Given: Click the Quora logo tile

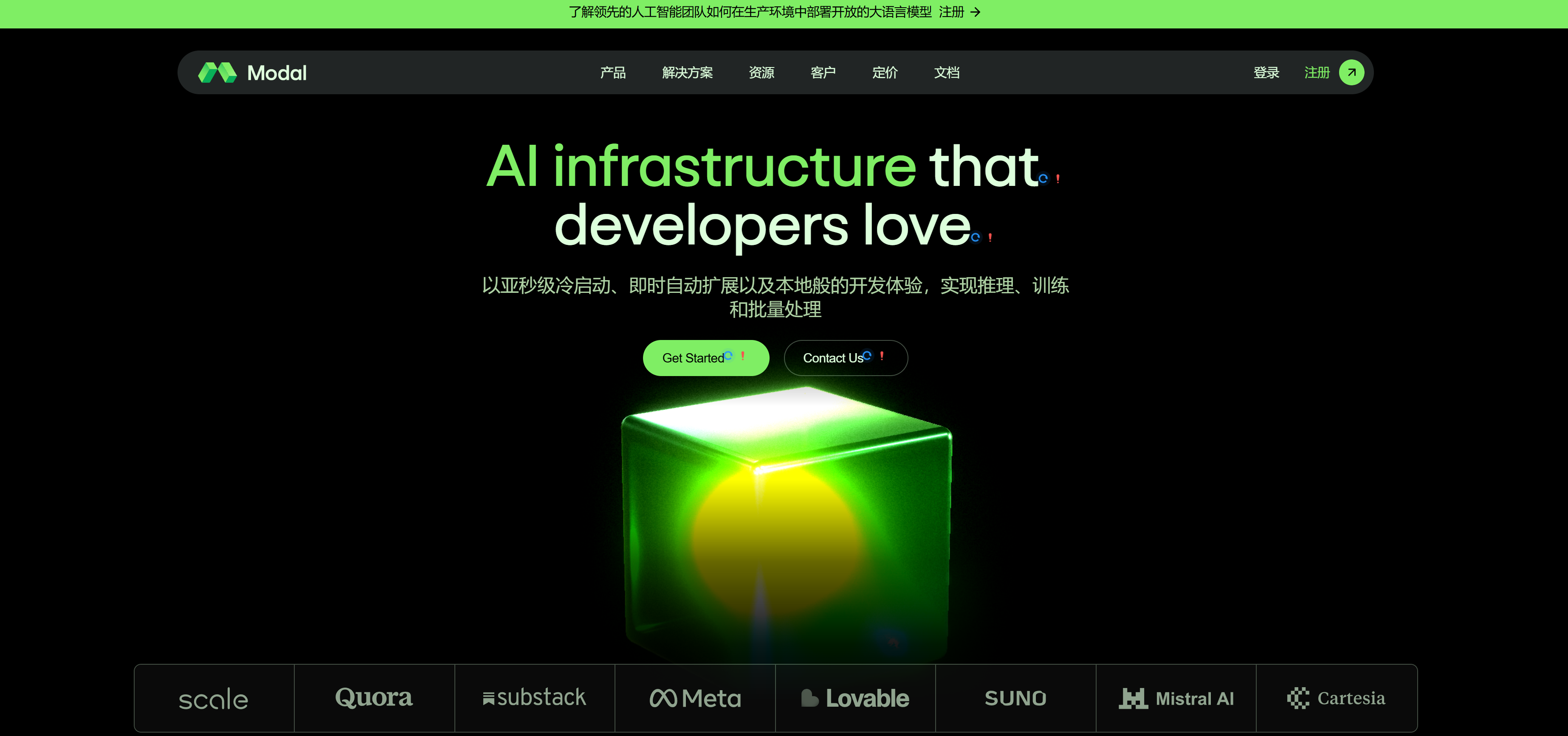Looking at the screenshot, I should pyautogui.click(x=374, y=698).
